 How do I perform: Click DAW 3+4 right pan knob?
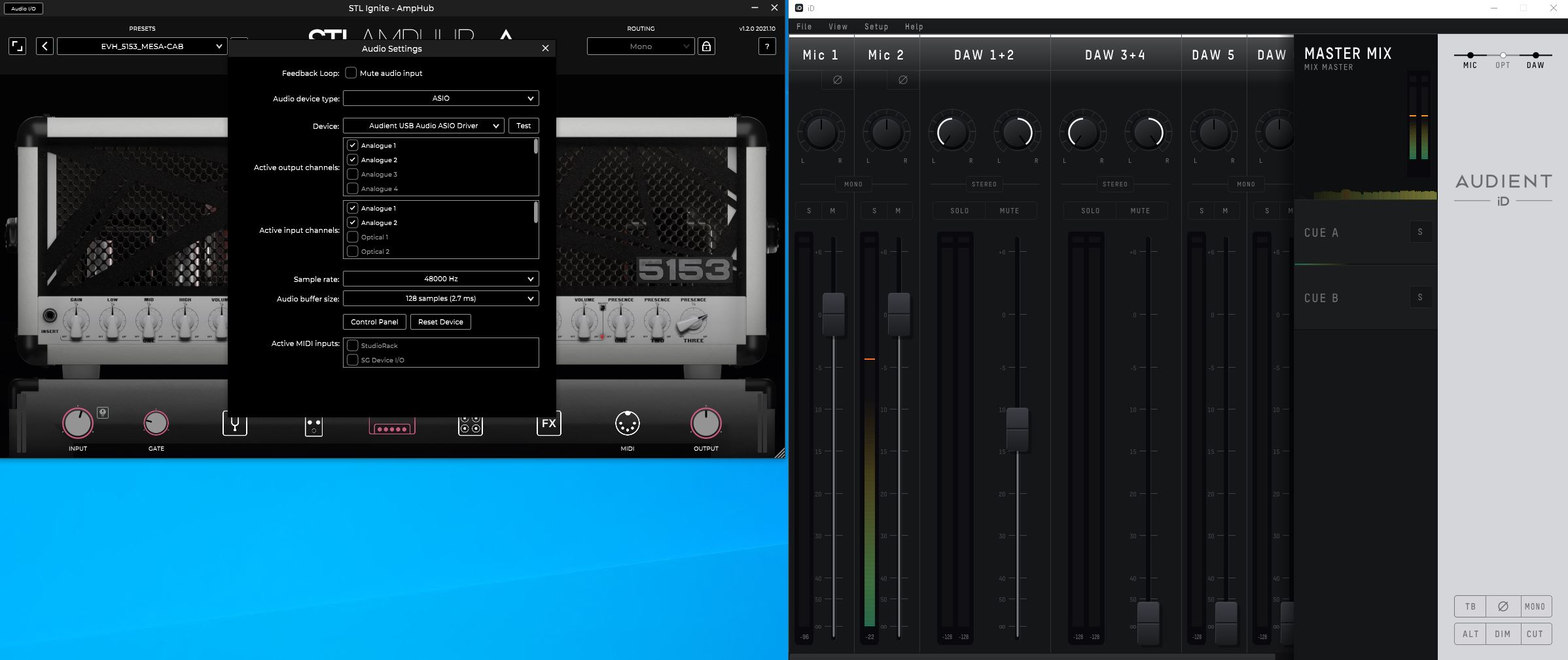tap(1149, 133)
